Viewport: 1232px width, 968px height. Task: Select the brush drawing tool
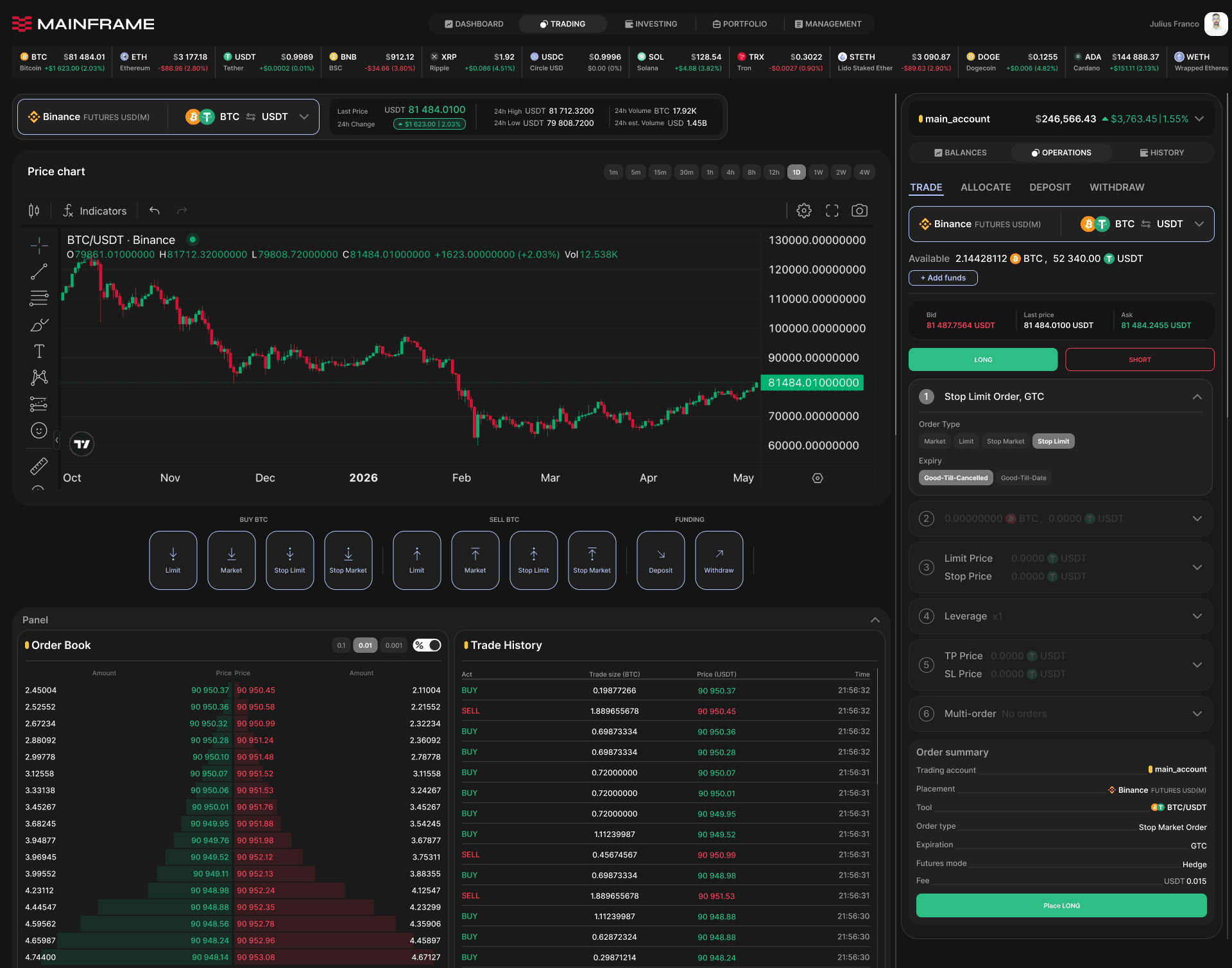coord(39,325)
